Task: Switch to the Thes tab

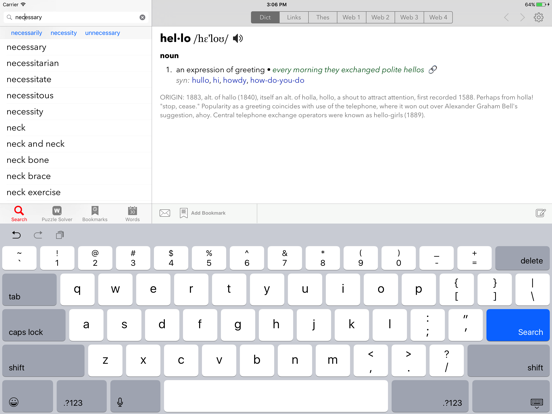Action: pos(323,17)
